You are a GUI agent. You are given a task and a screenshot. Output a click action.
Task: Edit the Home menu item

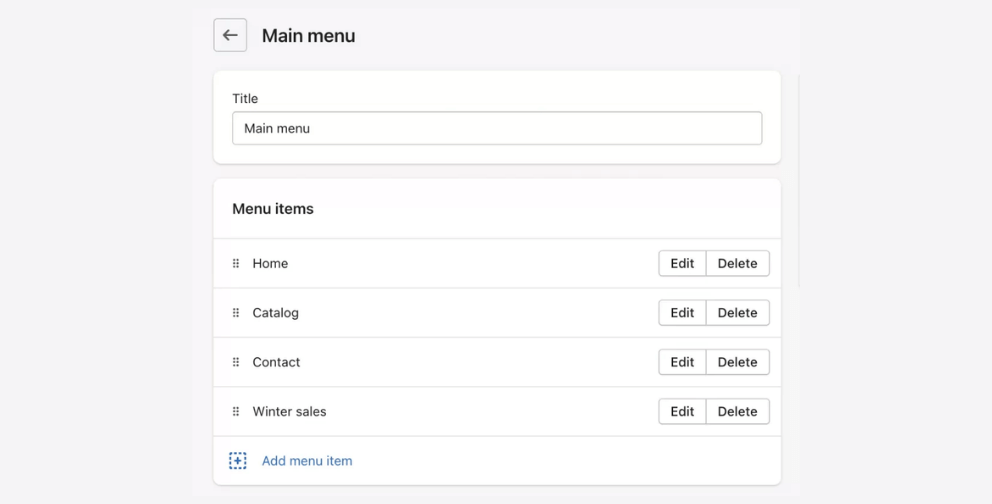682,263
